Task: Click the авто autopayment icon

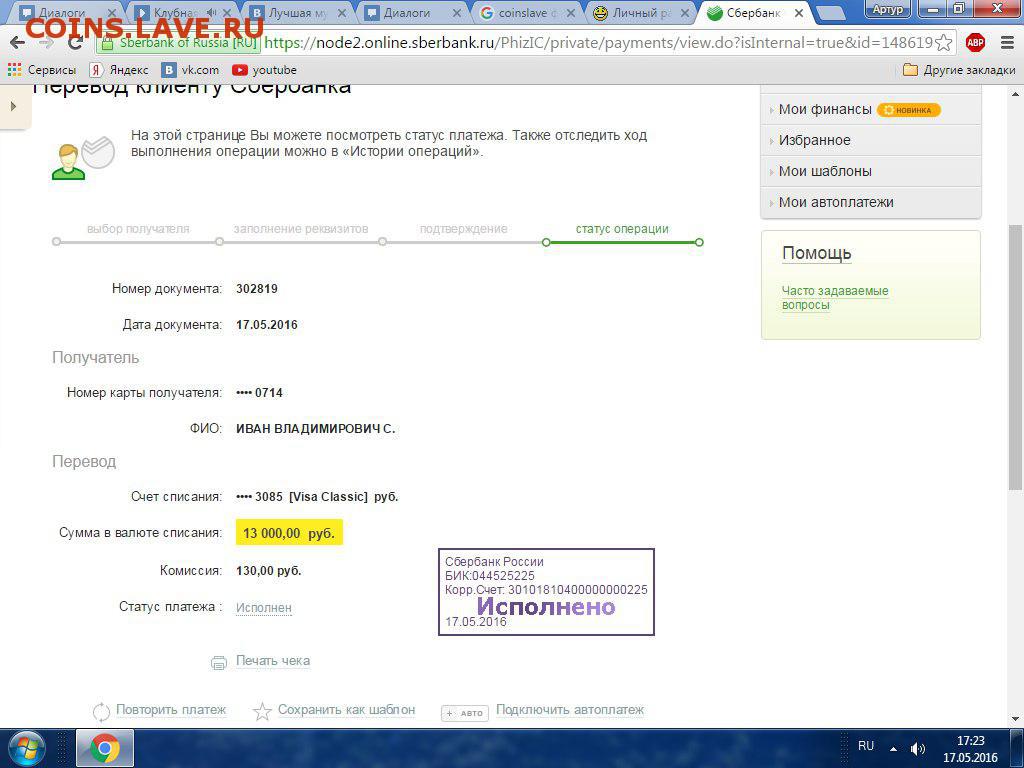Action: point(465,712)
